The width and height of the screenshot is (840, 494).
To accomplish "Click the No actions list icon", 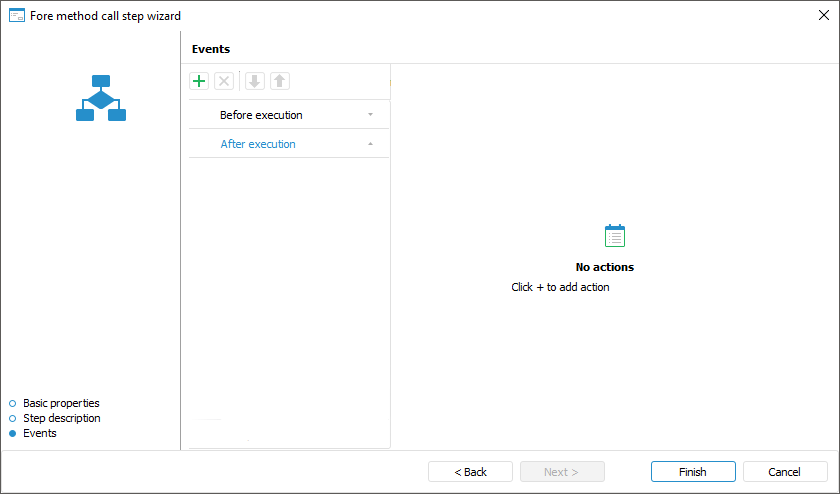I will click(615, 236).
